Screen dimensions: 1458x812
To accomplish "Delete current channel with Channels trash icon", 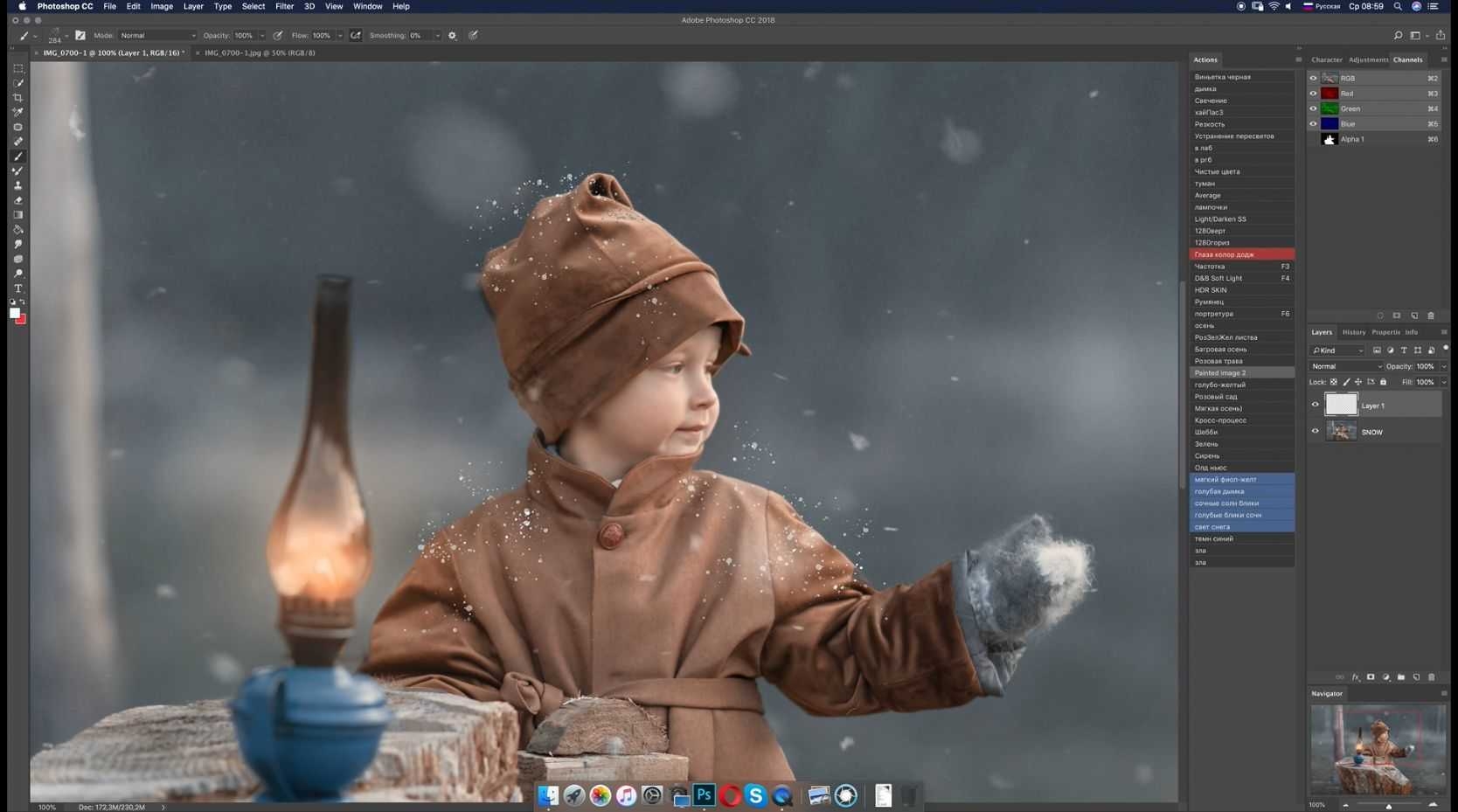I will click(x=1431, y=316).
